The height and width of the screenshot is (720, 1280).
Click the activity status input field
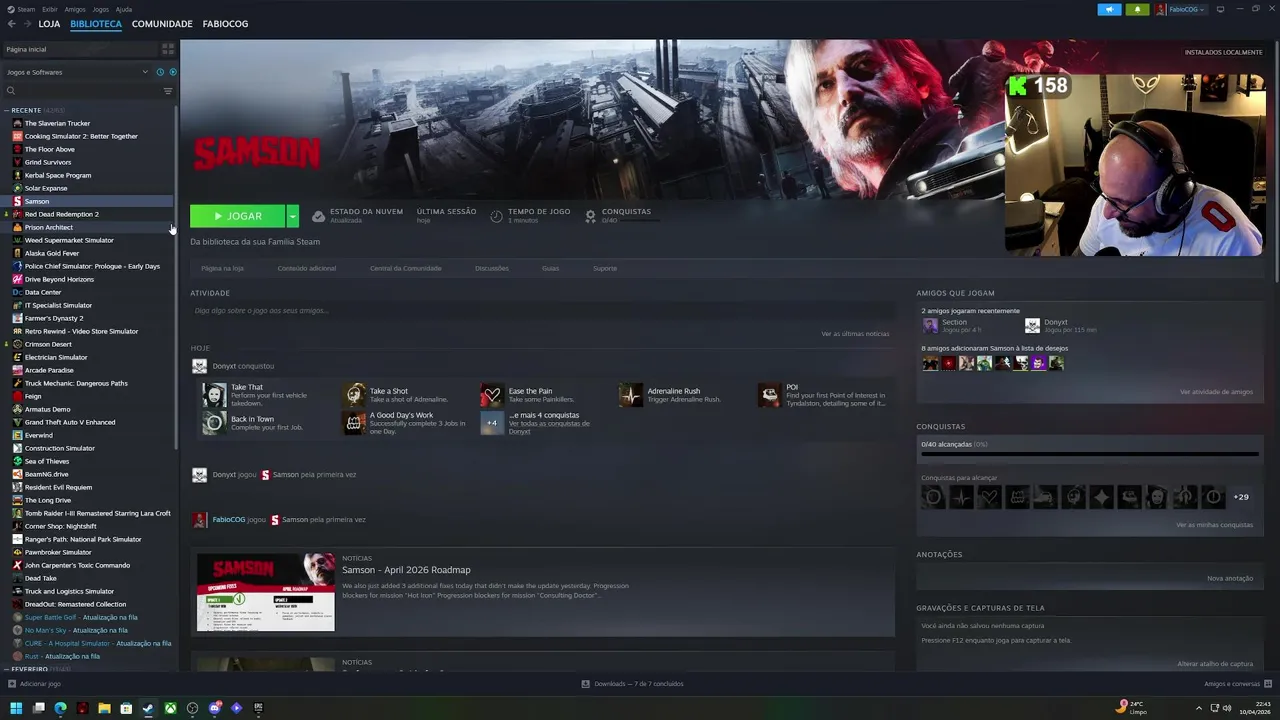click(x=540, y=311)
